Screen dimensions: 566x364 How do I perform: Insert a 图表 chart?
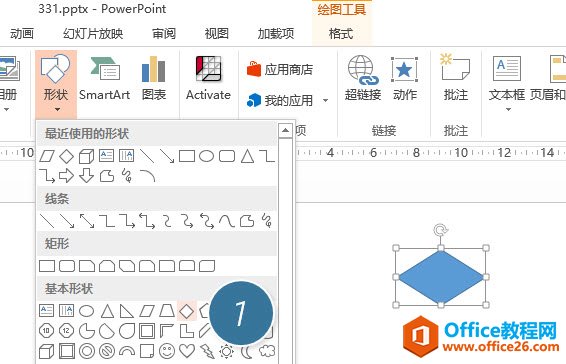[x=154, y=78]
